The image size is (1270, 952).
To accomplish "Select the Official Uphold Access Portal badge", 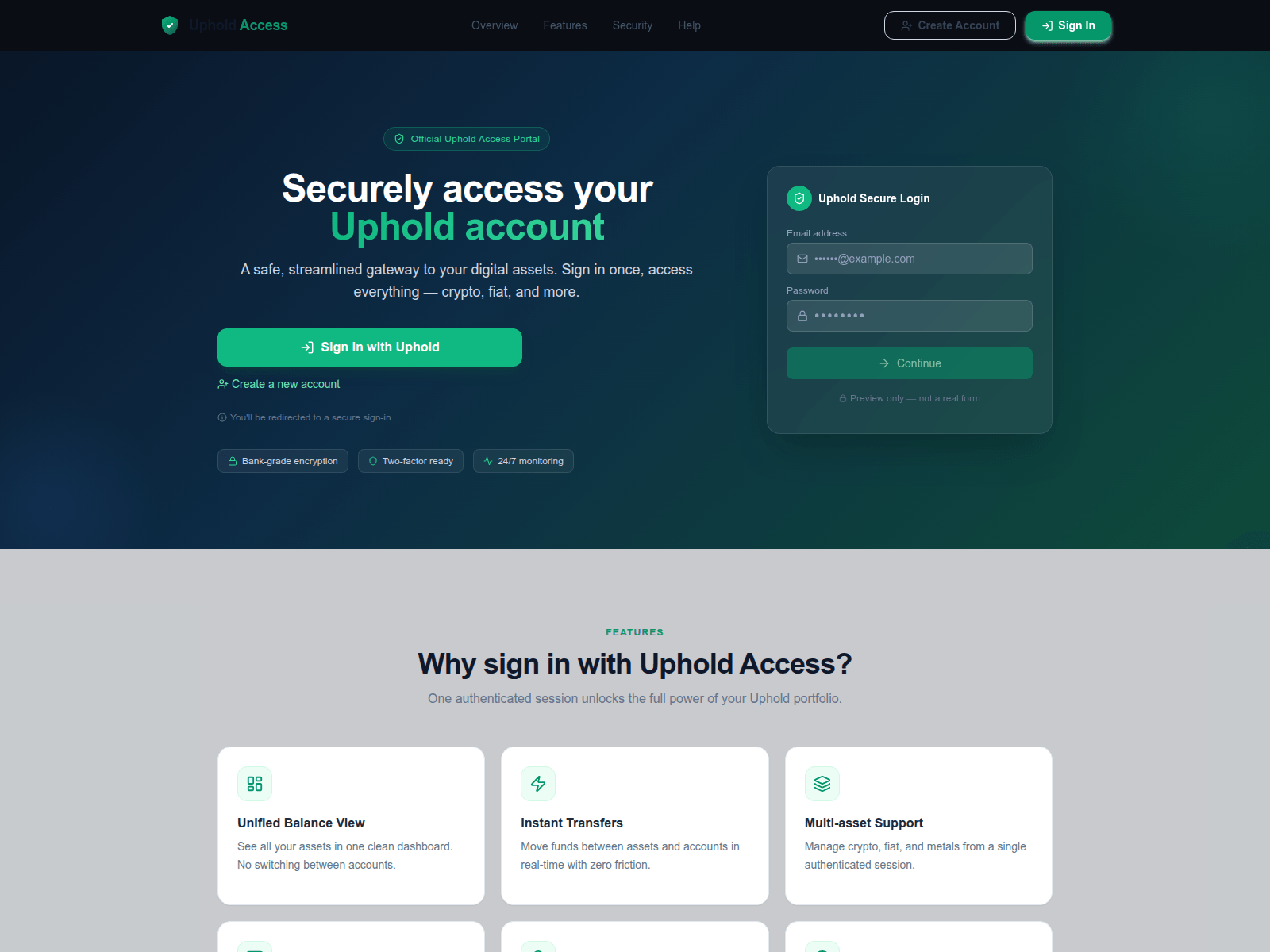I will tap(467, 139).
